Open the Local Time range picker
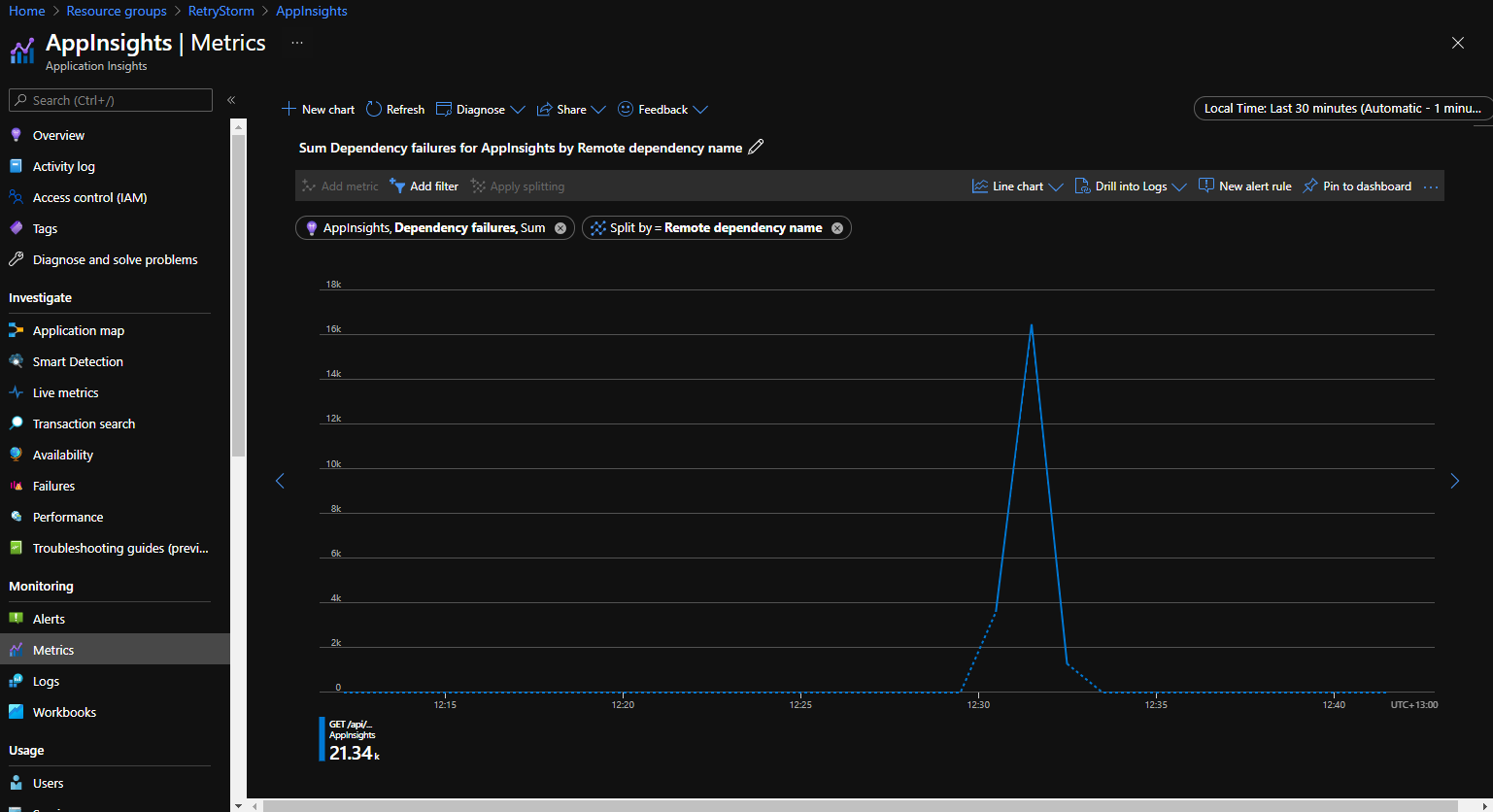This screenshot has height=812, width=1493. tap(1342, 108)
